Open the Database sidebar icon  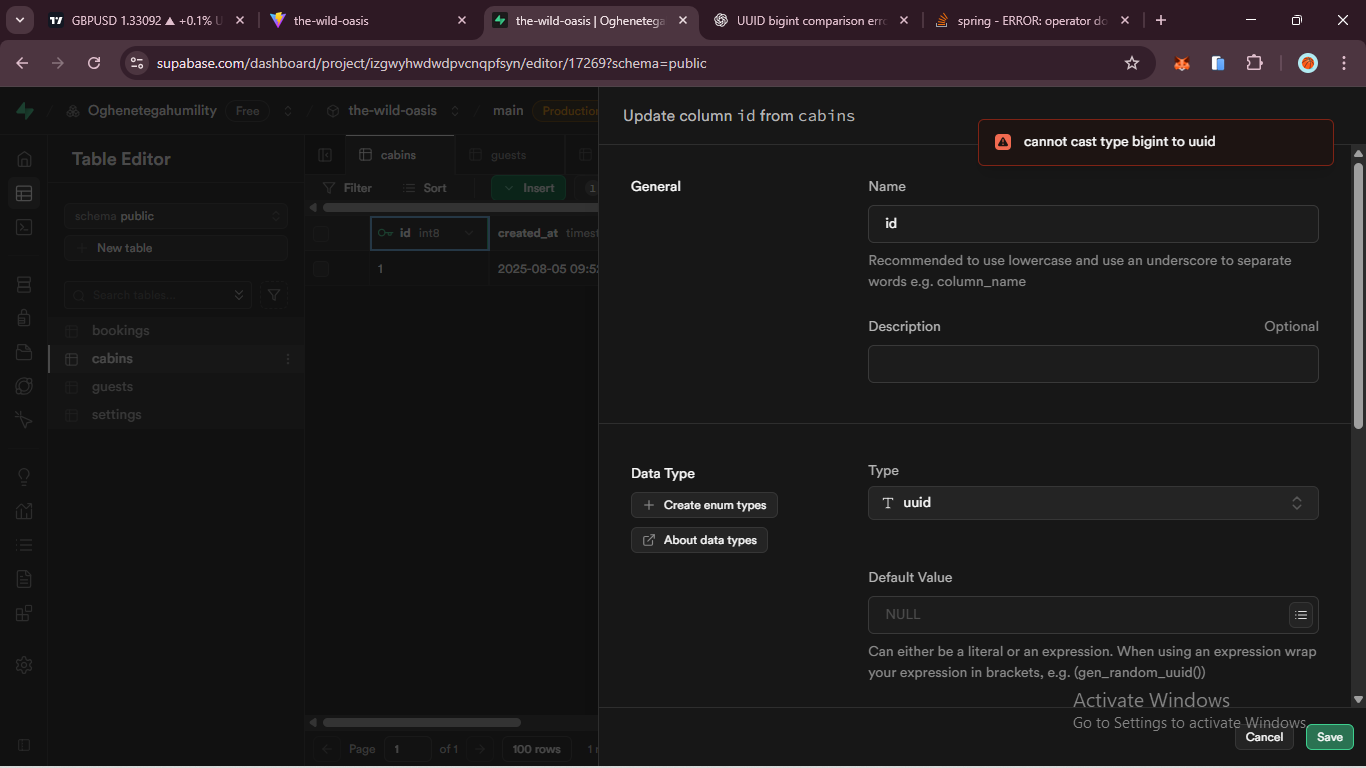[x=24, y=285]
